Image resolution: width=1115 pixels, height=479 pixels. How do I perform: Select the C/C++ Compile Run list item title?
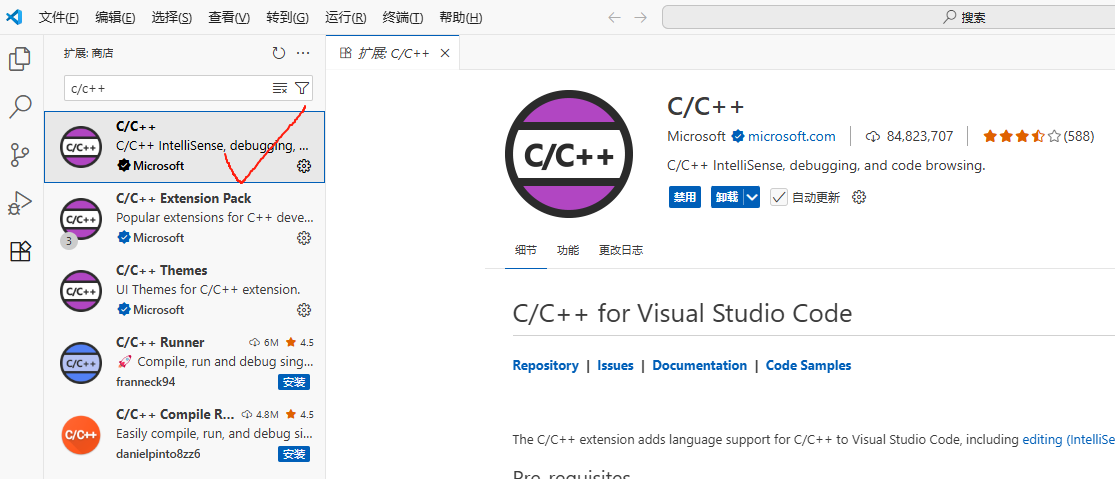(x=174, y=414)
